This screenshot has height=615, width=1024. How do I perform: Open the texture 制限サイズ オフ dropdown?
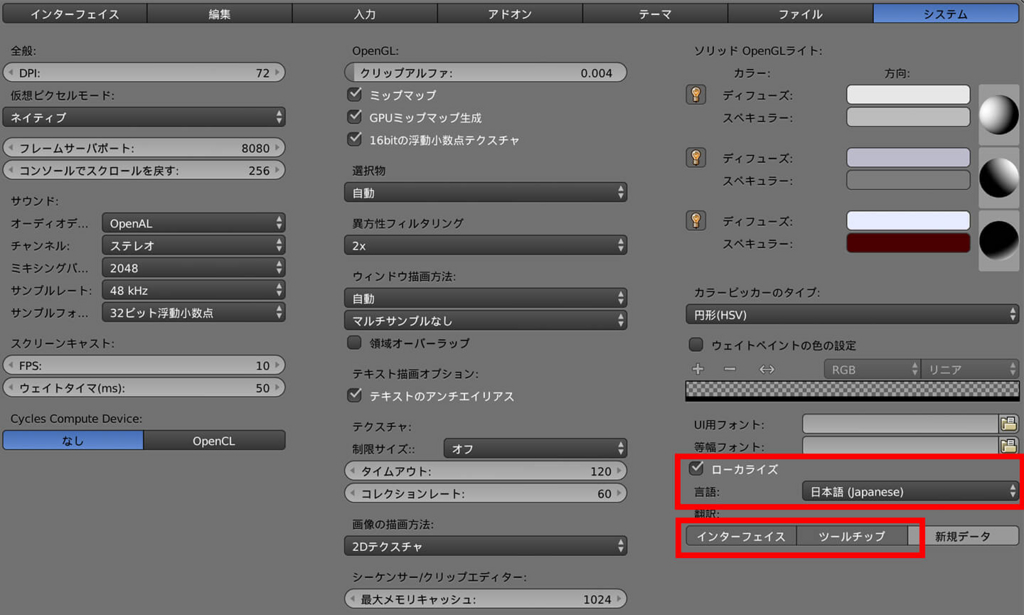pos(536,449)
